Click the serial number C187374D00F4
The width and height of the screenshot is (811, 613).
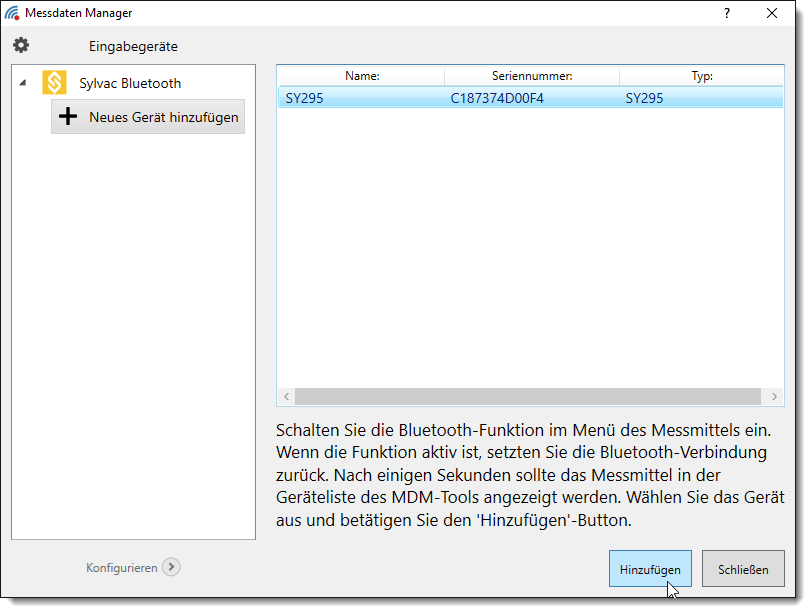[497, 98]
